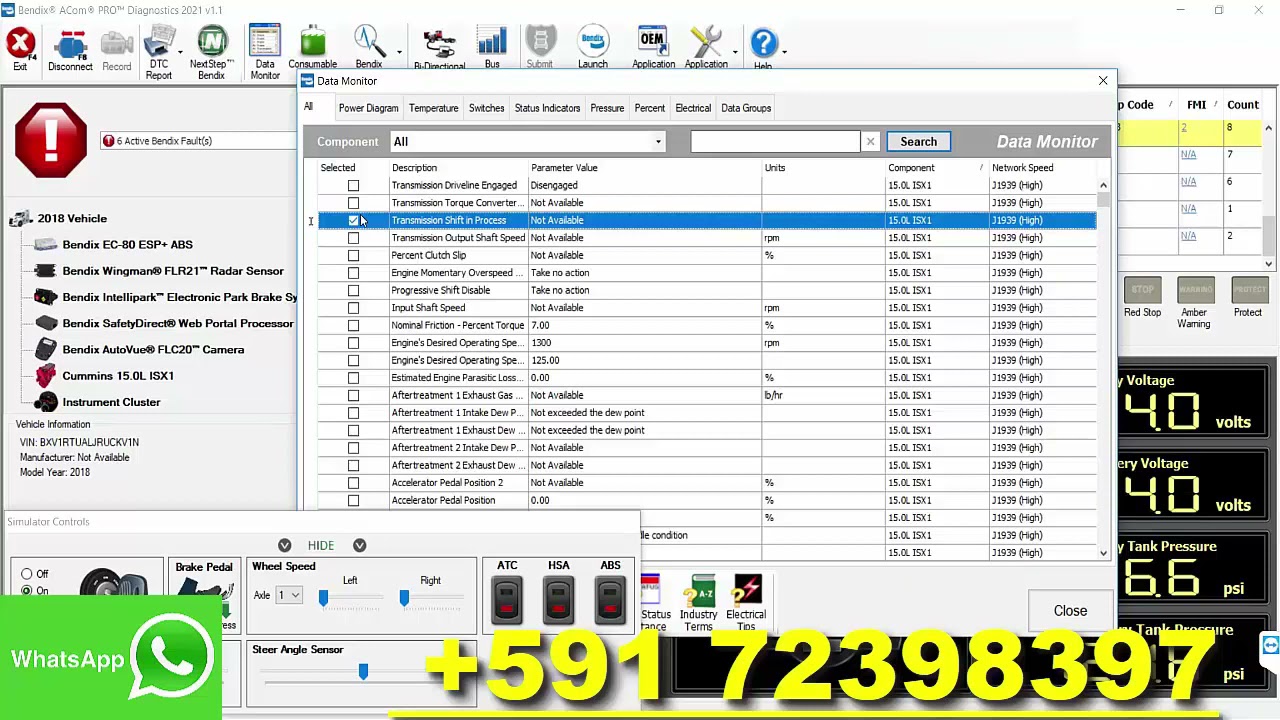Viewport: 1280px width, 720px height.
Task: Open the DTC Report tool
Action: [159, 52]
